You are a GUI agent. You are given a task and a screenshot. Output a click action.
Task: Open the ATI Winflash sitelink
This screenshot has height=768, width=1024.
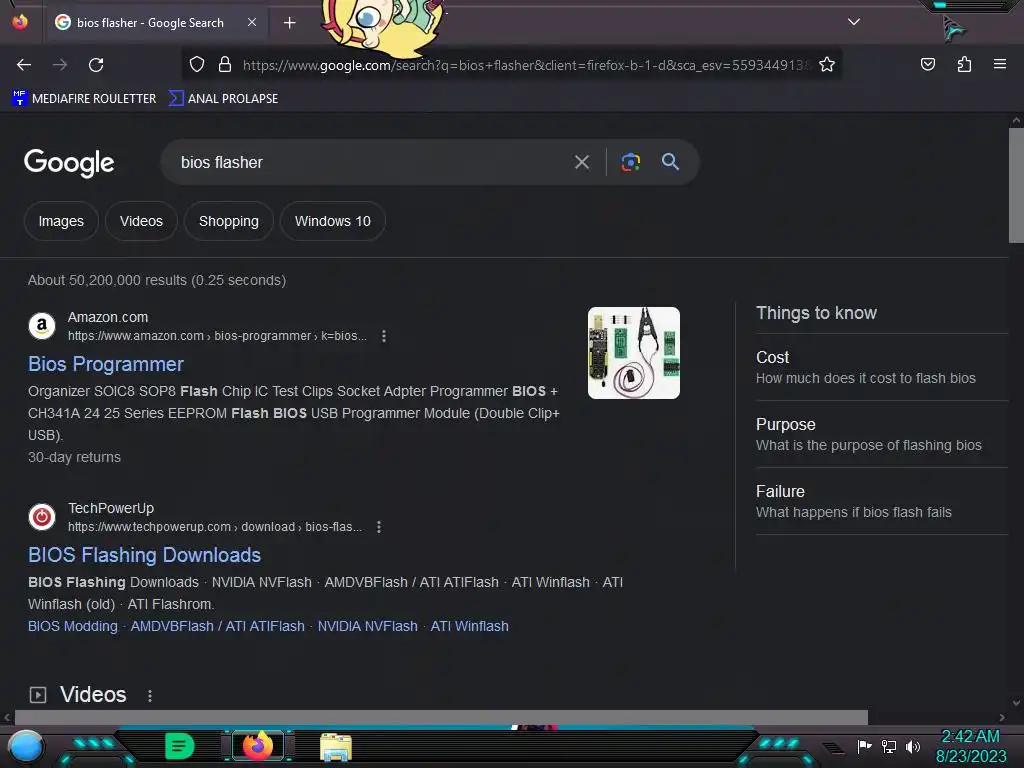point(470,626)
